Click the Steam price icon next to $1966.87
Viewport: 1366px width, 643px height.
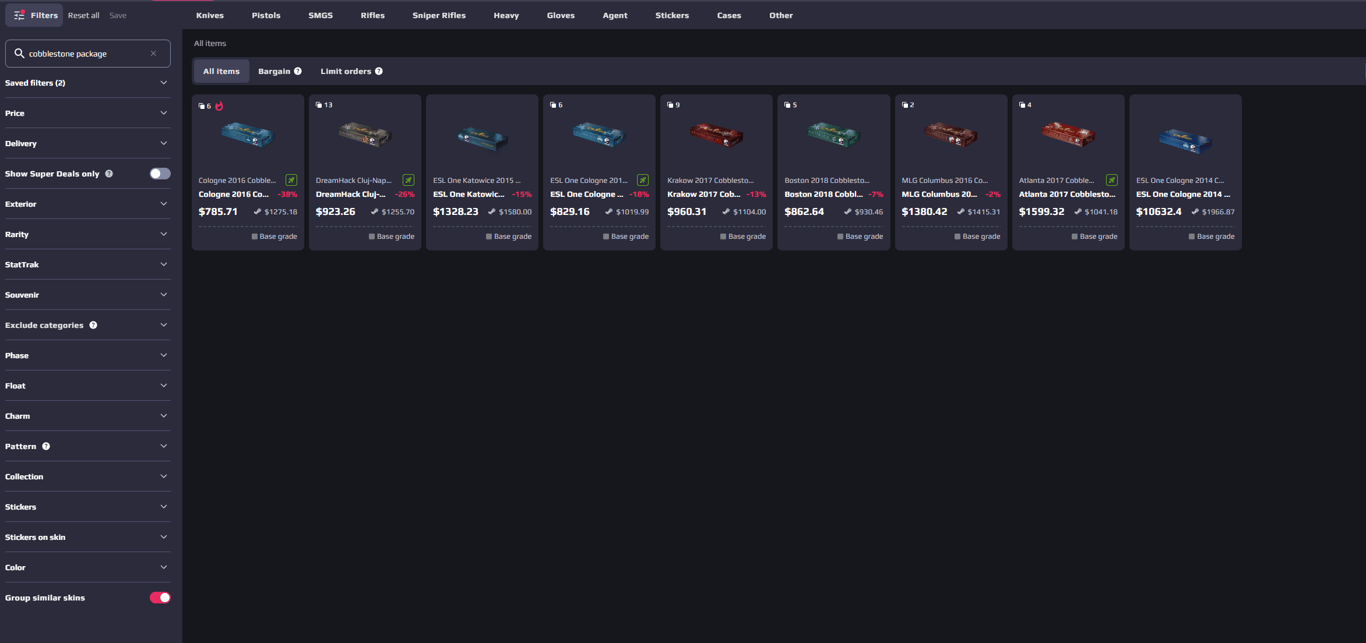click(x=1195, y=212)
